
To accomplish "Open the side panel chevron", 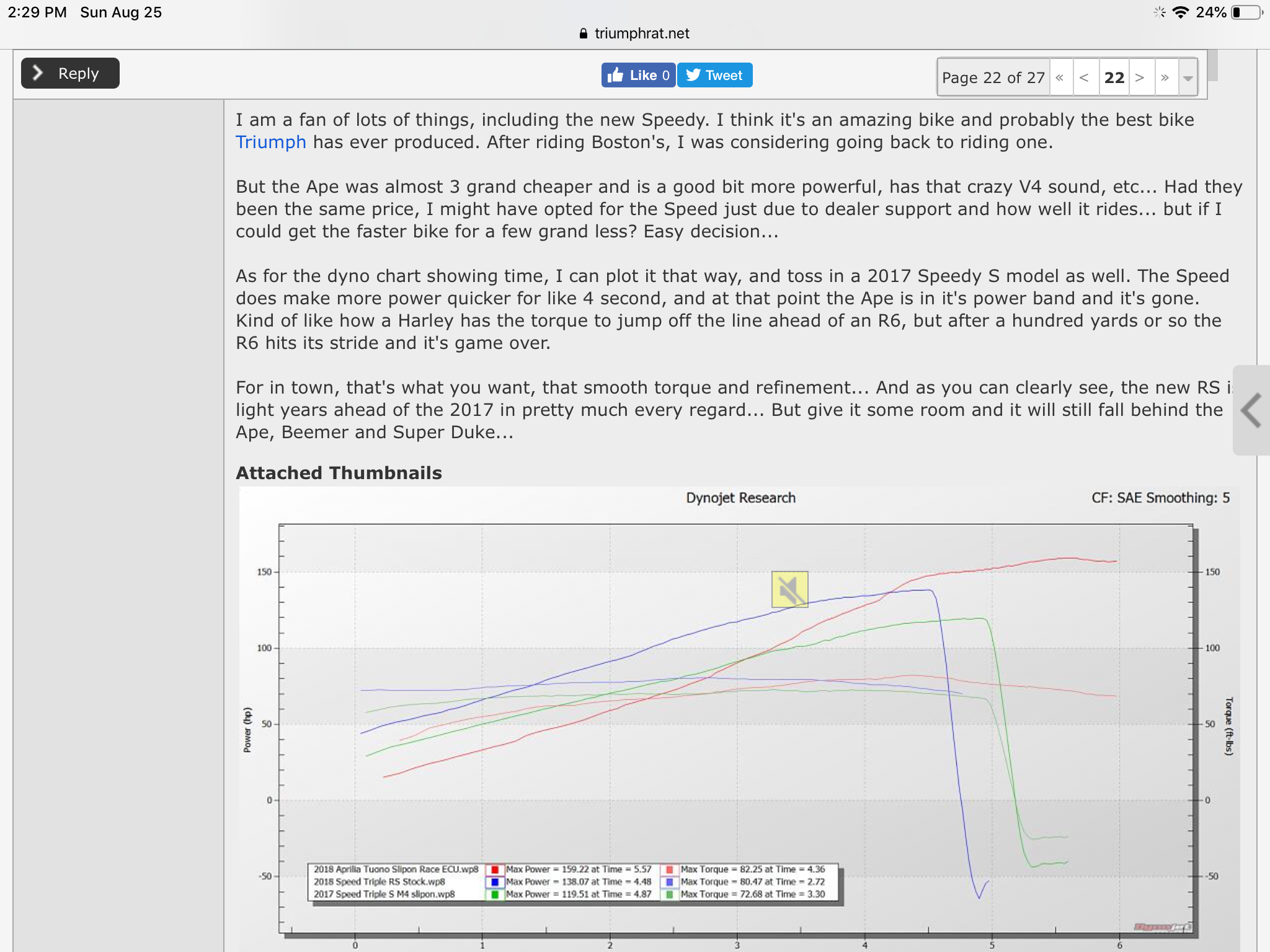I will [x=1251, y=410].
